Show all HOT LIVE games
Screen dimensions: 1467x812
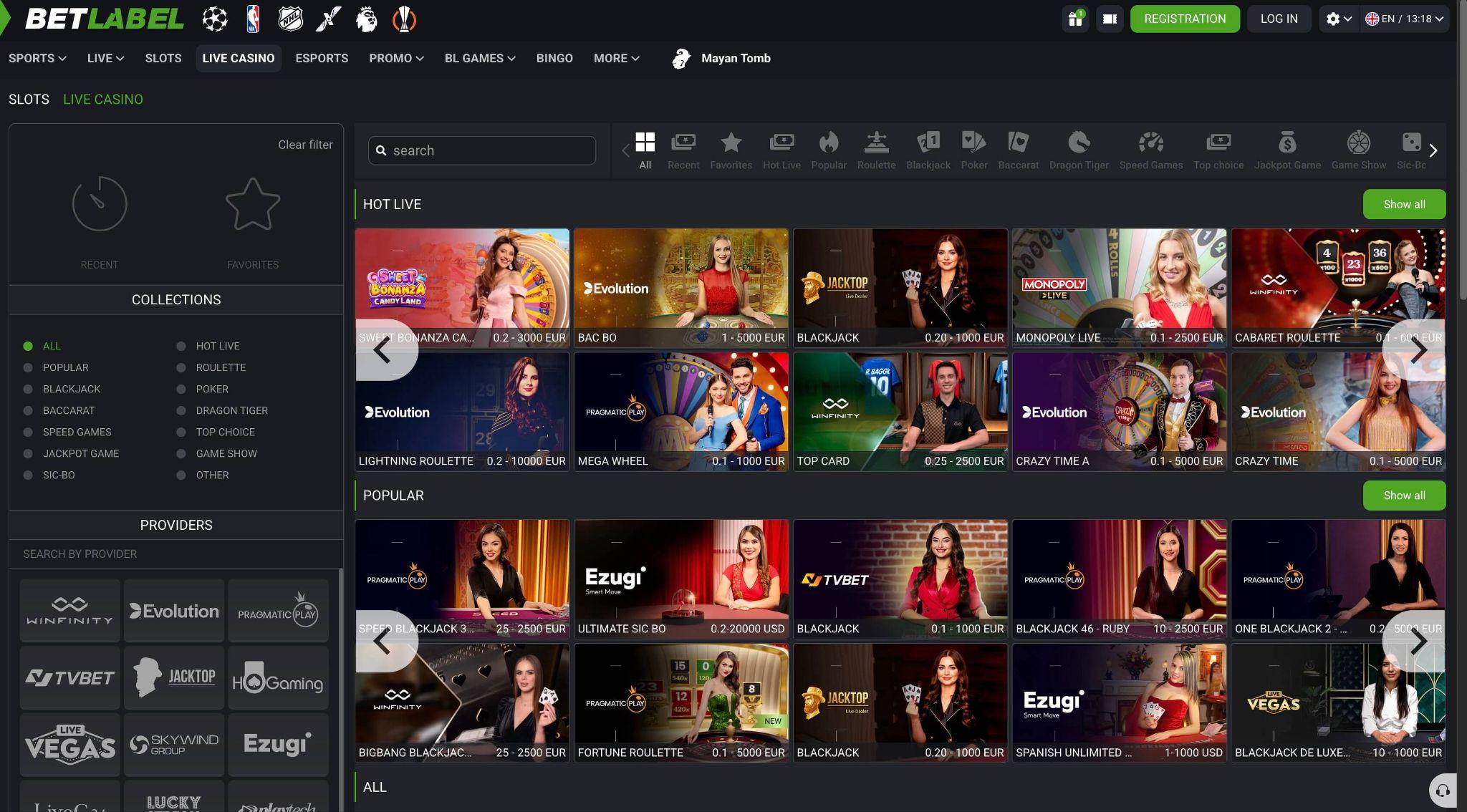(1404, 204)
